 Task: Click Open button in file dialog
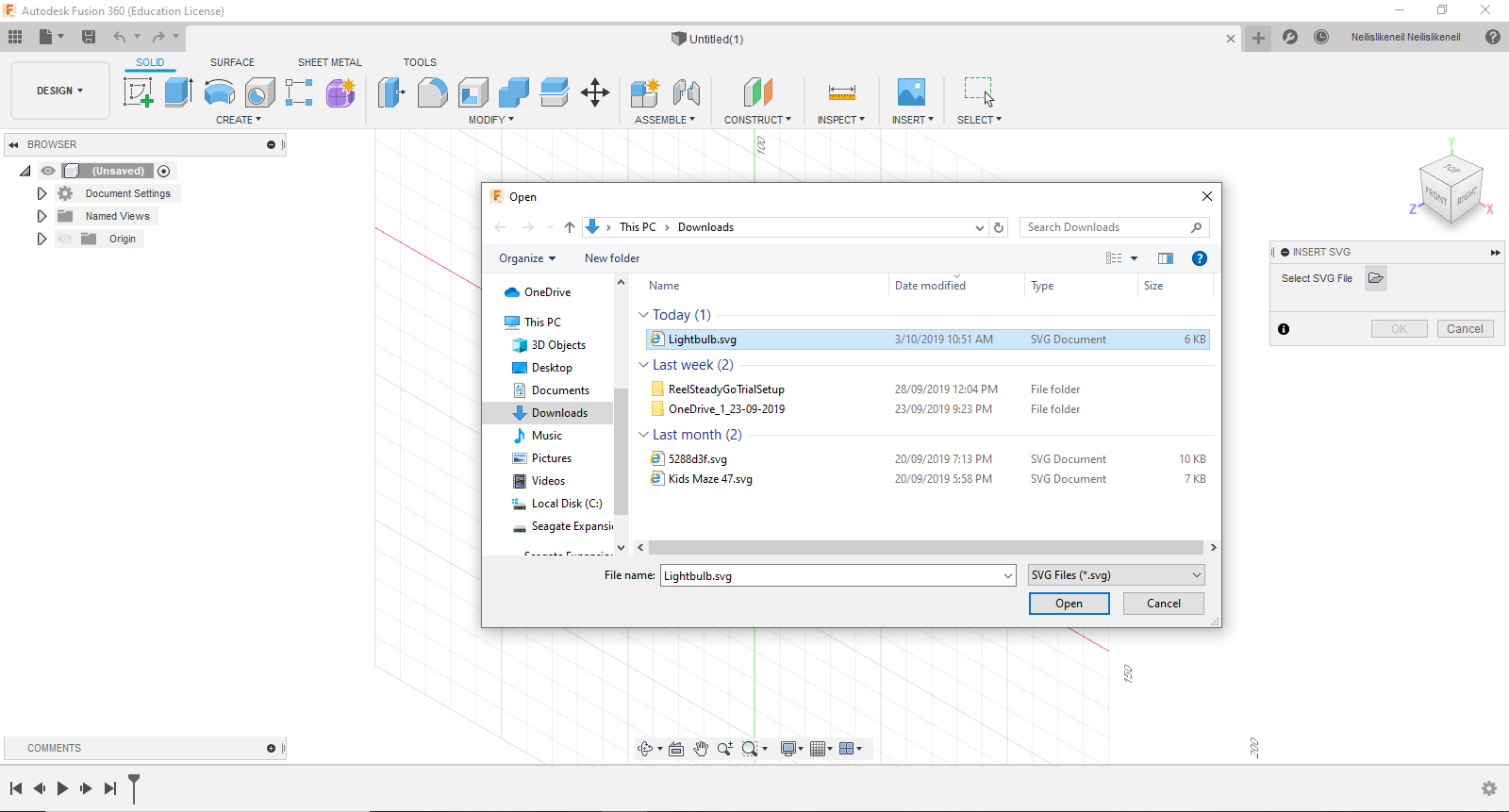1069,604
